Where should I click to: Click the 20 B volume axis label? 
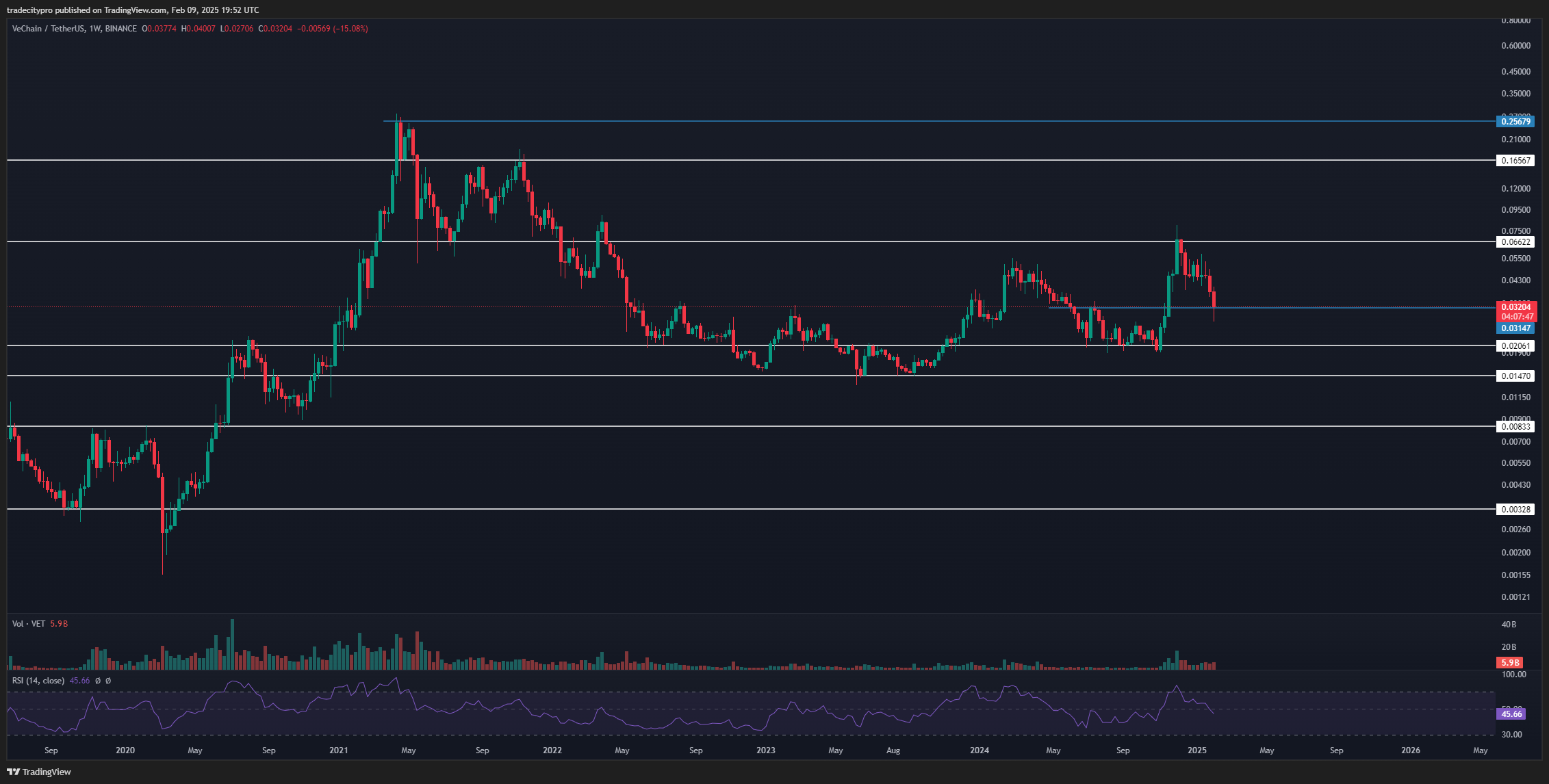point(1509,647)
